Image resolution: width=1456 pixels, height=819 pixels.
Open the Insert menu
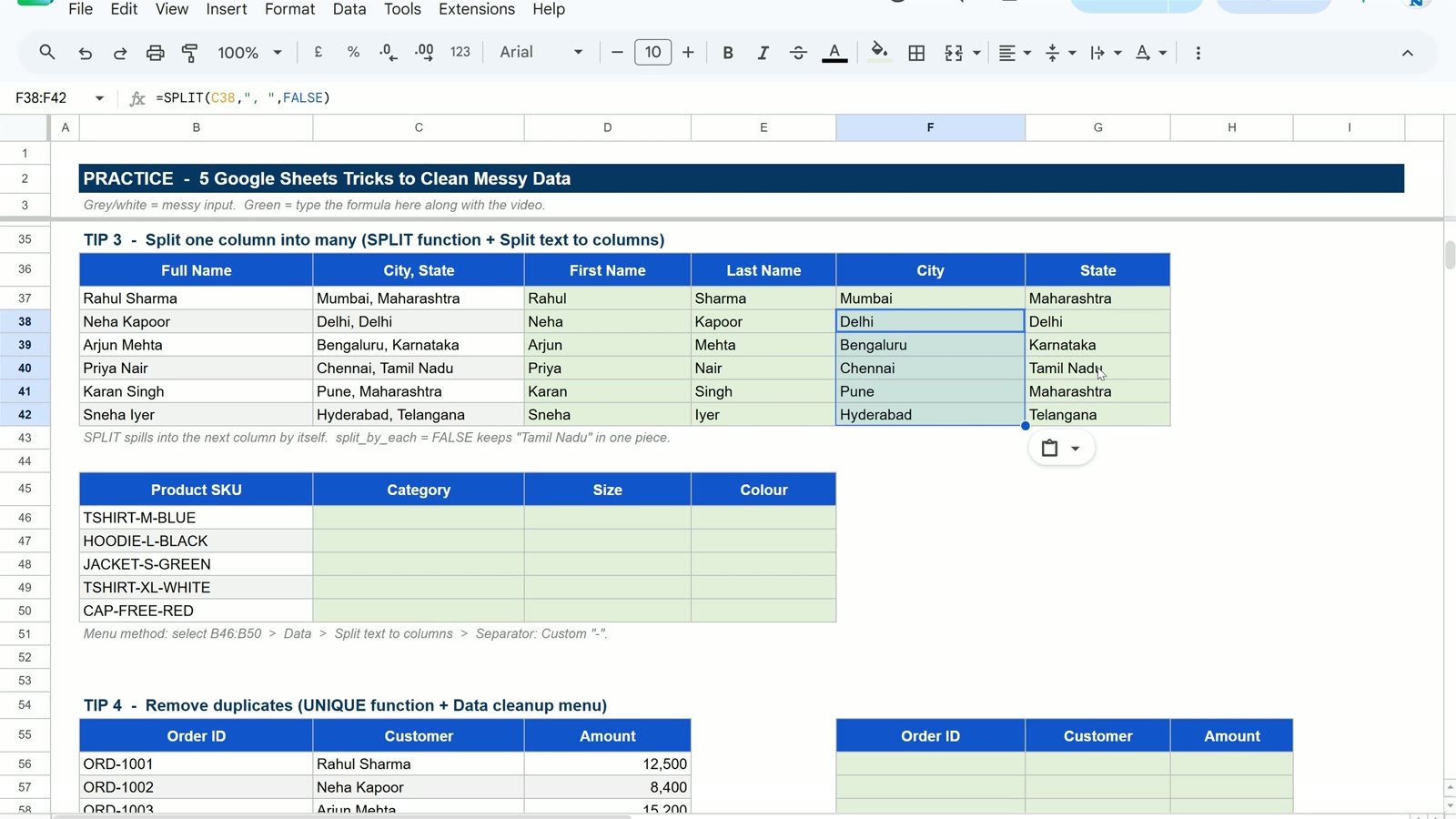point(226,9)
